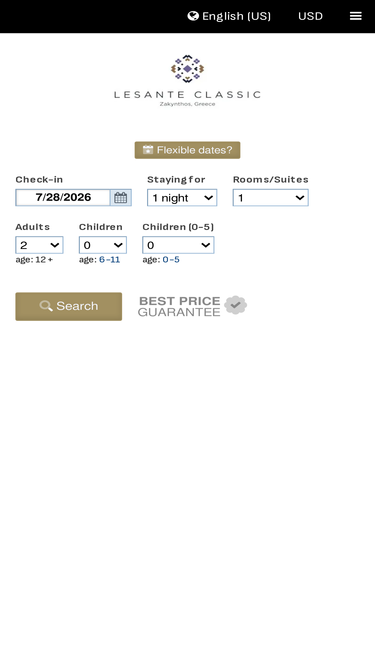
Task: Click the Search button
Action: pyautogui.click(x=68, y=306)
